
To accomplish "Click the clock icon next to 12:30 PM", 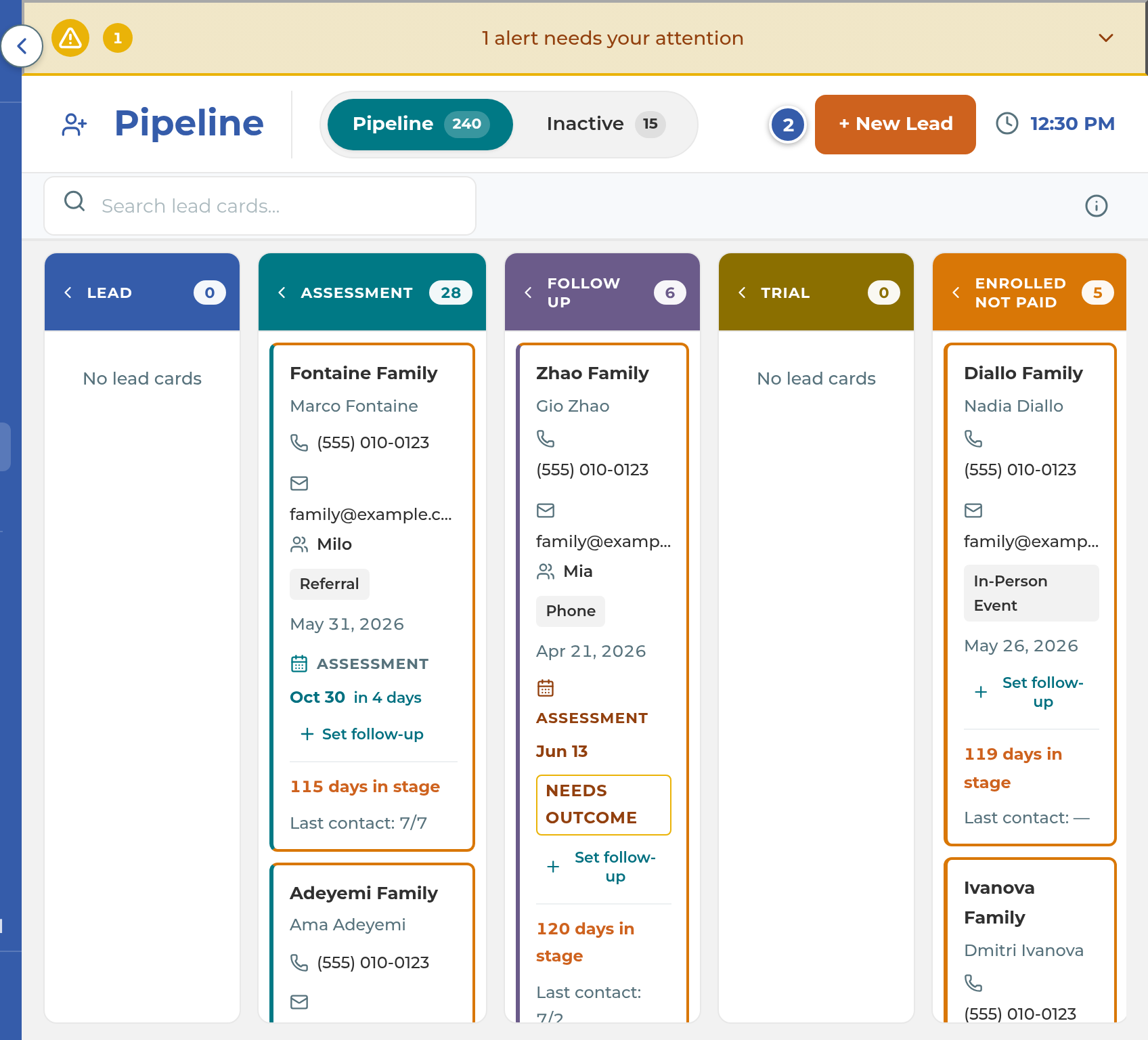I will click(1007, 123).
